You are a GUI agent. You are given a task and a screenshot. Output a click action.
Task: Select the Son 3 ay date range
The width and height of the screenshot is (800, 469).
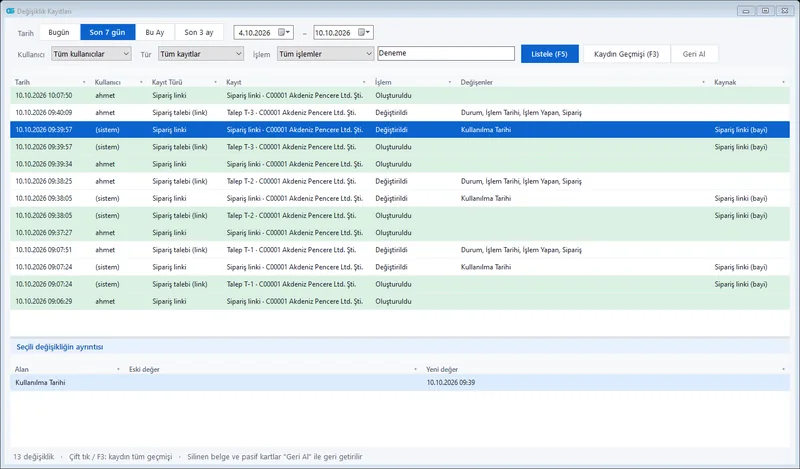(x=199, y=32)
